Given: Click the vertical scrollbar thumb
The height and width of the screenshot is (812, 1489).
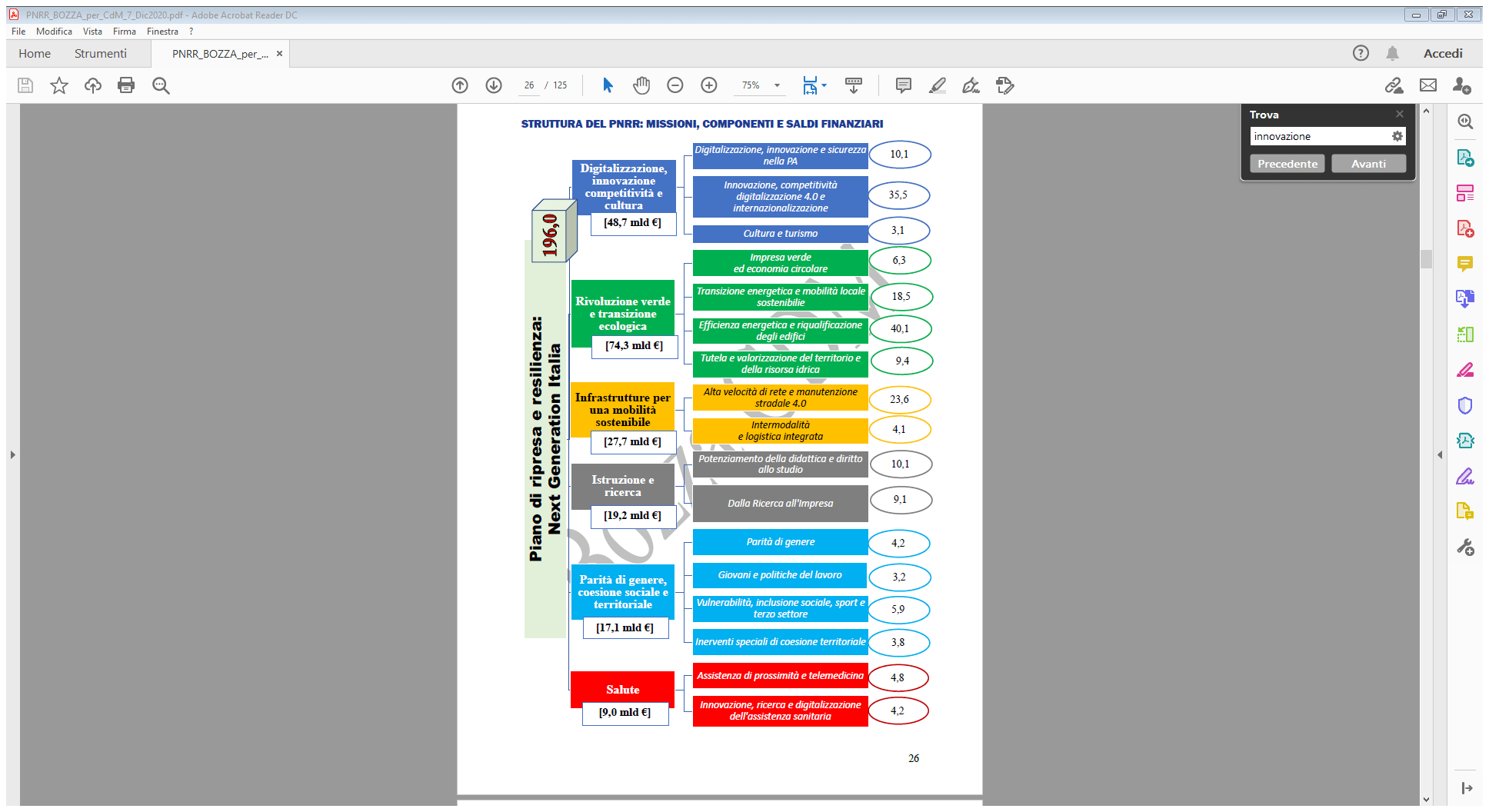Looking at the screenshot, I should point(1426,259).
